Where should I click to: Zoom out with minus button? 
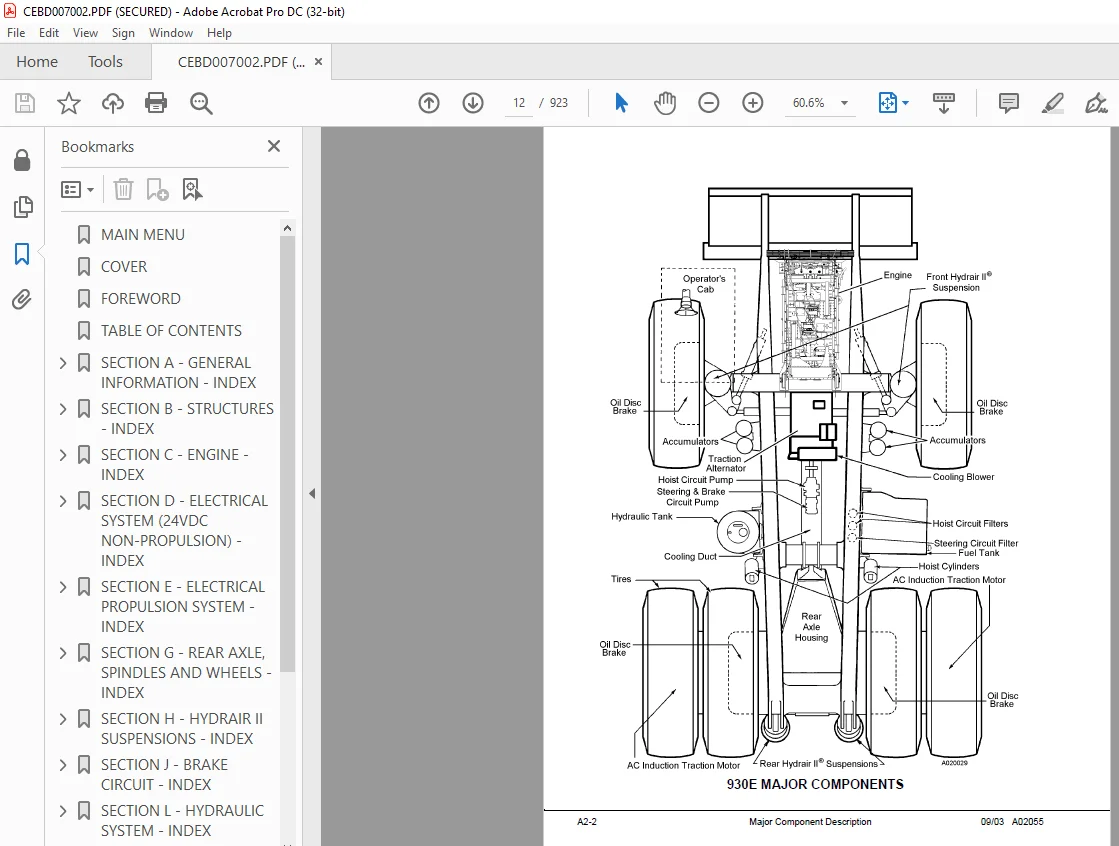(x=709, y=103)
